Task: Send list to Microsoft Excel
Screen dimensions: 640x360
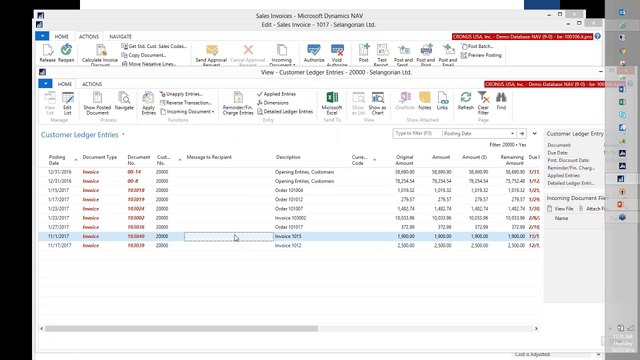Action: tap(332, 103)
